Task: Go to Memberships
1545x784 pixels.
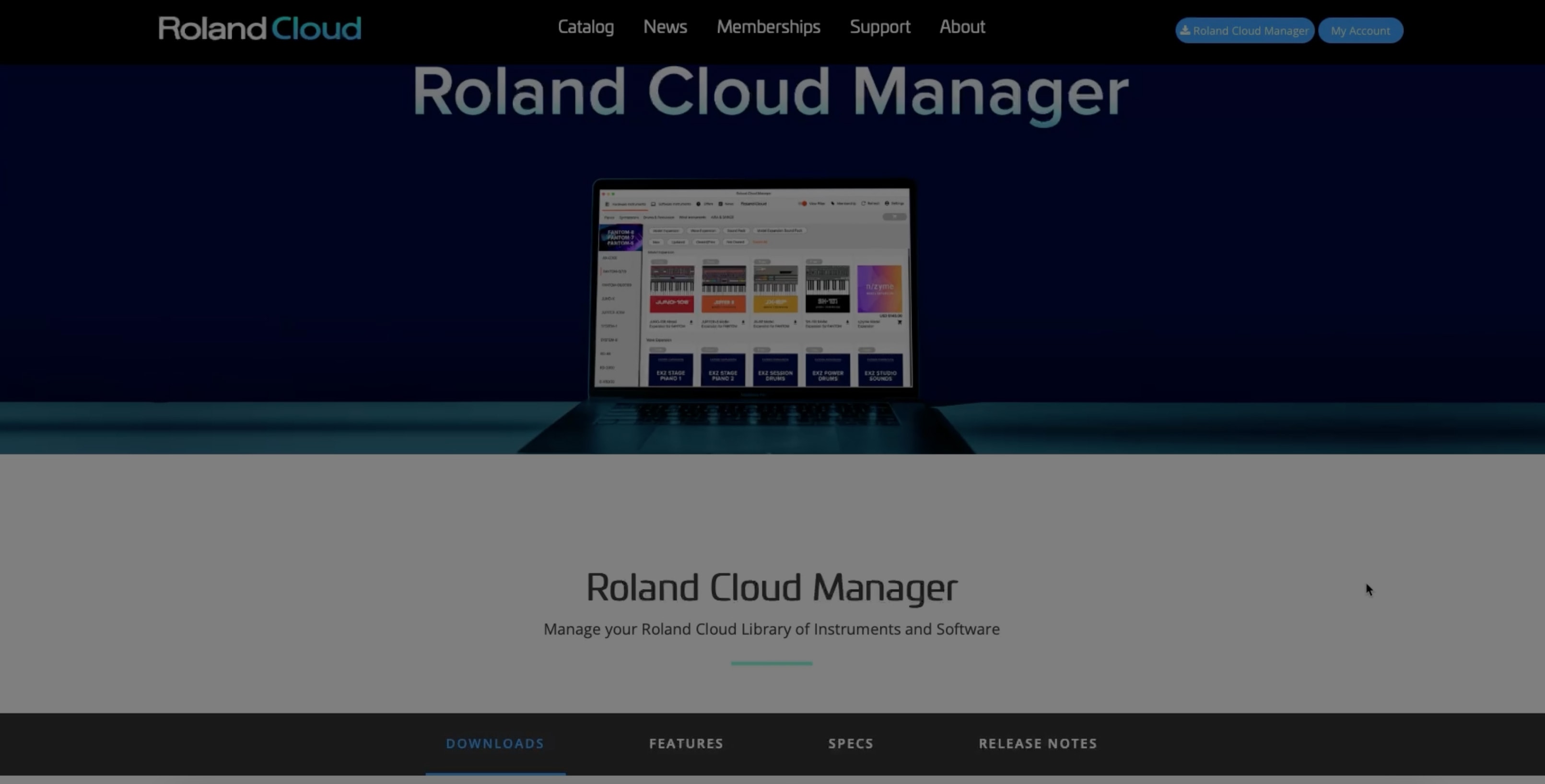Action: point(768,27)
